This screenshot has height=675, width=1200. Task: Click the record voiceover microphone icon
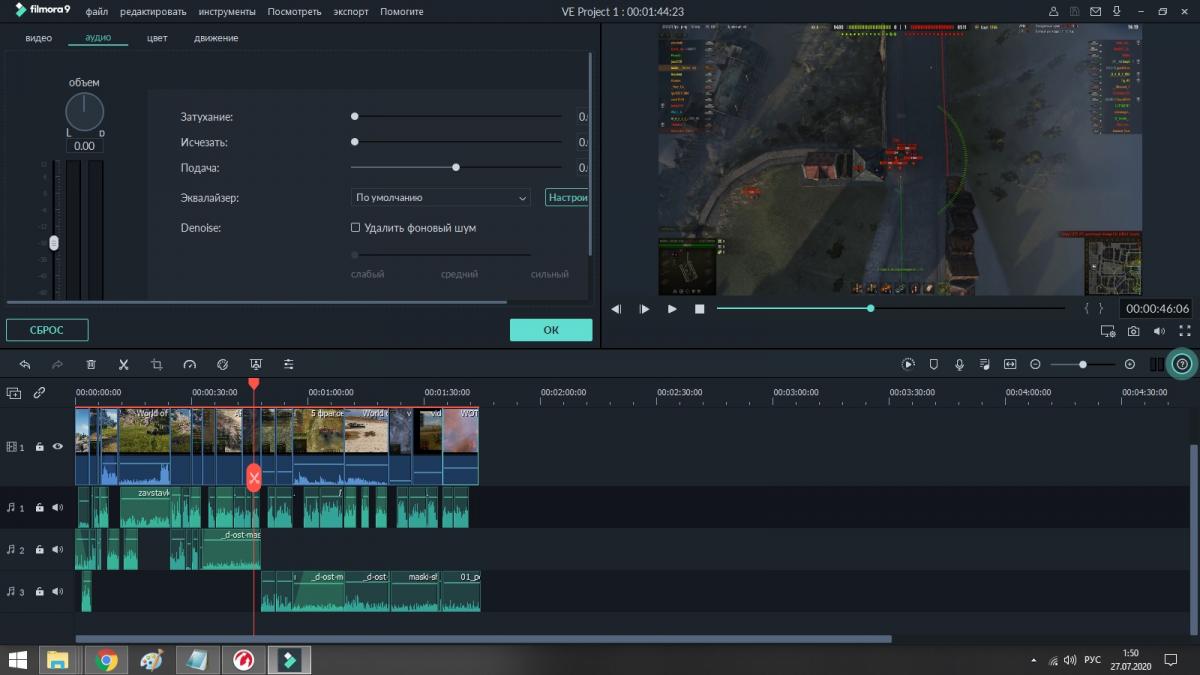[x=959, y=365]
